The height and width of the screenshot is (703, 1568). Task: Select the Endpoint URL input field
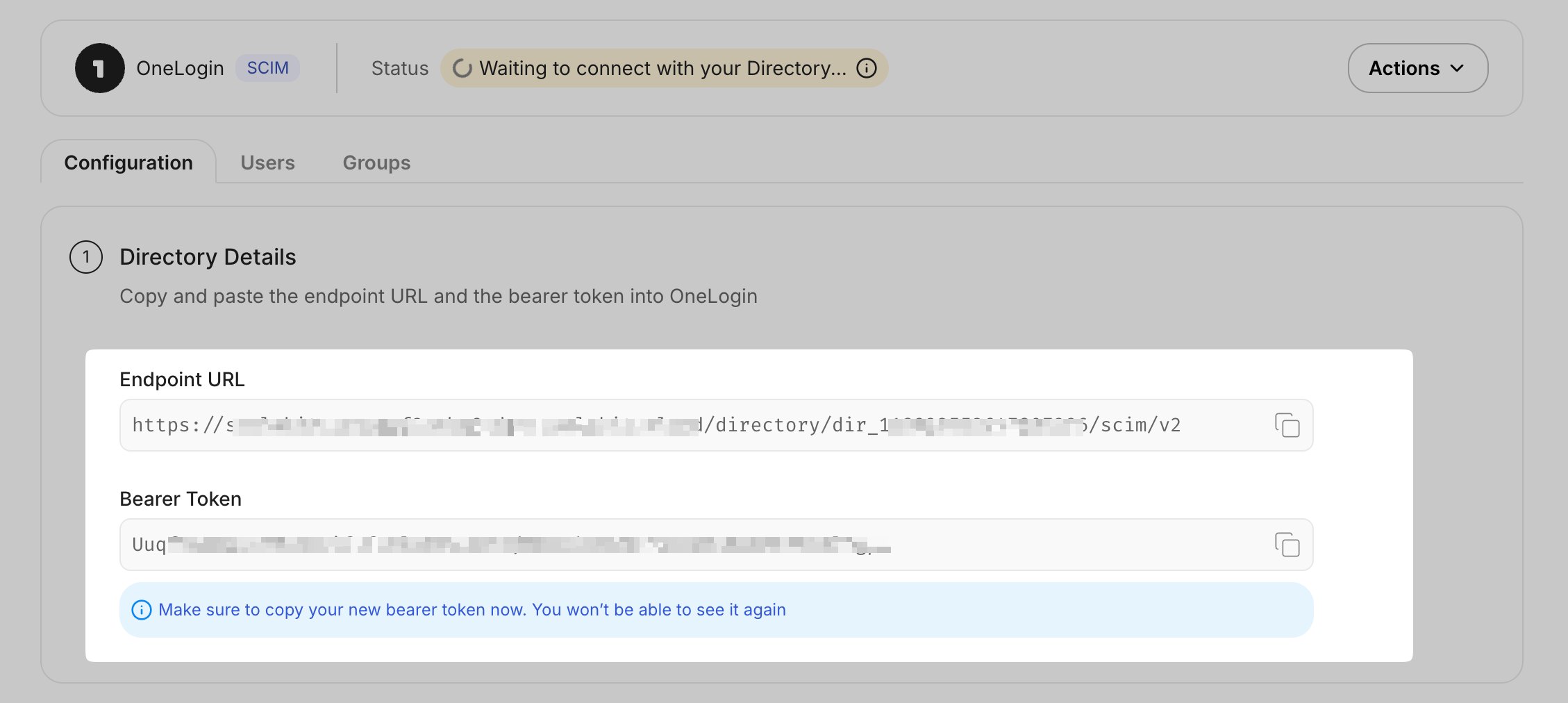coord(625,425)
